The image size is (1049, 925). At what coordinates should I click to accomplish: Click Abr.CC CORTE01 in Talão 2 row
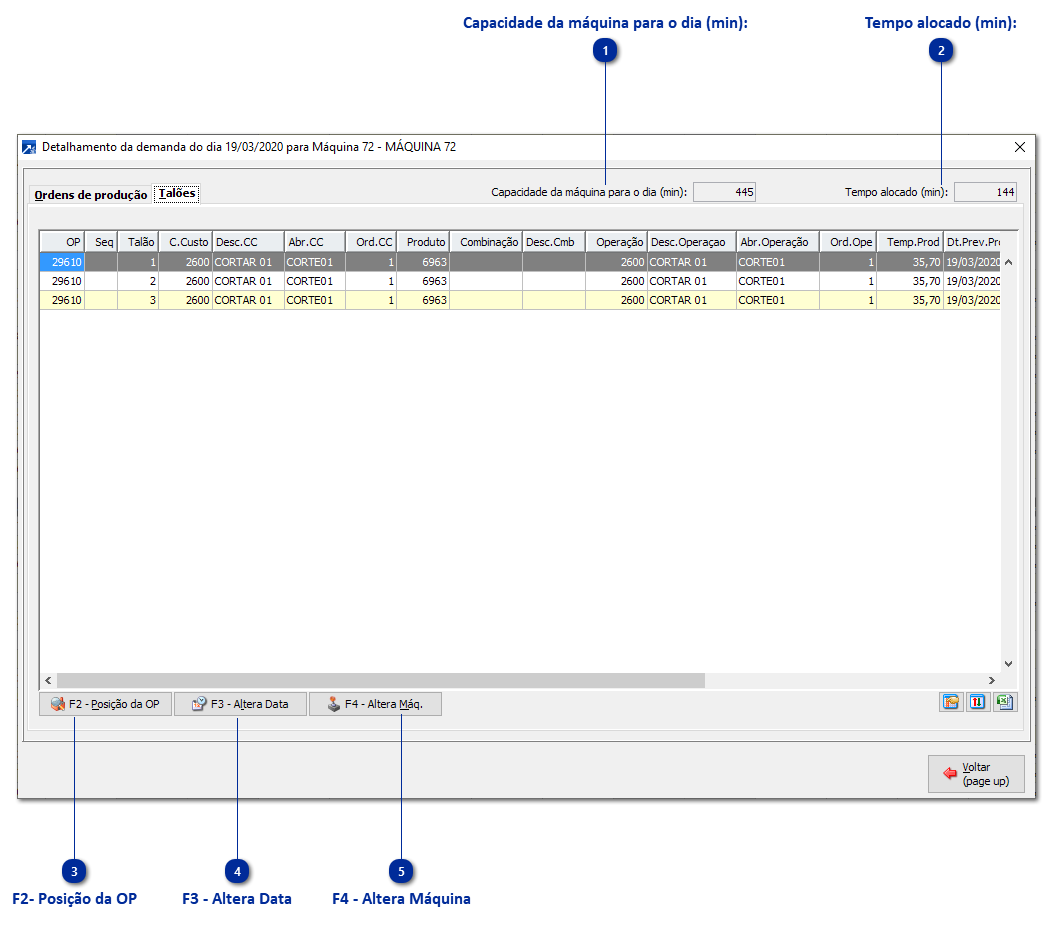click(315, 281)
